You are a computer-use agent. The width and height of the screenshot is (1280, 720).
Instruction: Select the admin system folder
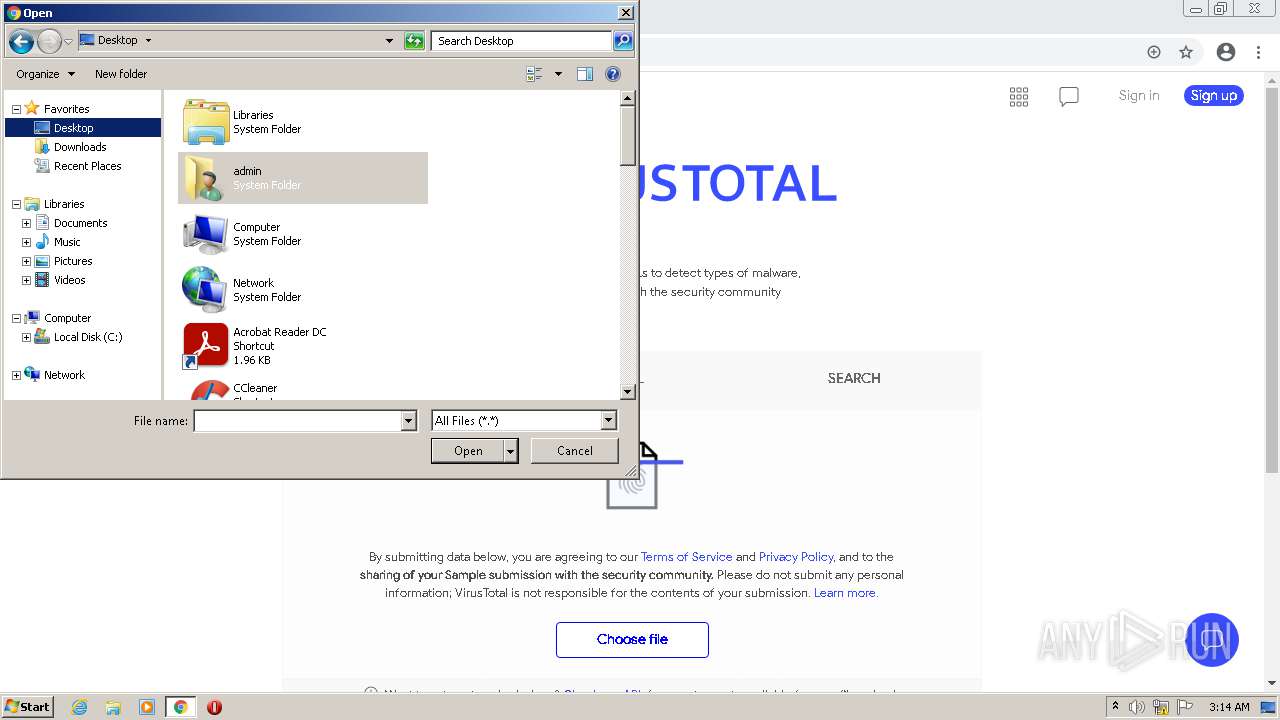[x=303, y=178]
